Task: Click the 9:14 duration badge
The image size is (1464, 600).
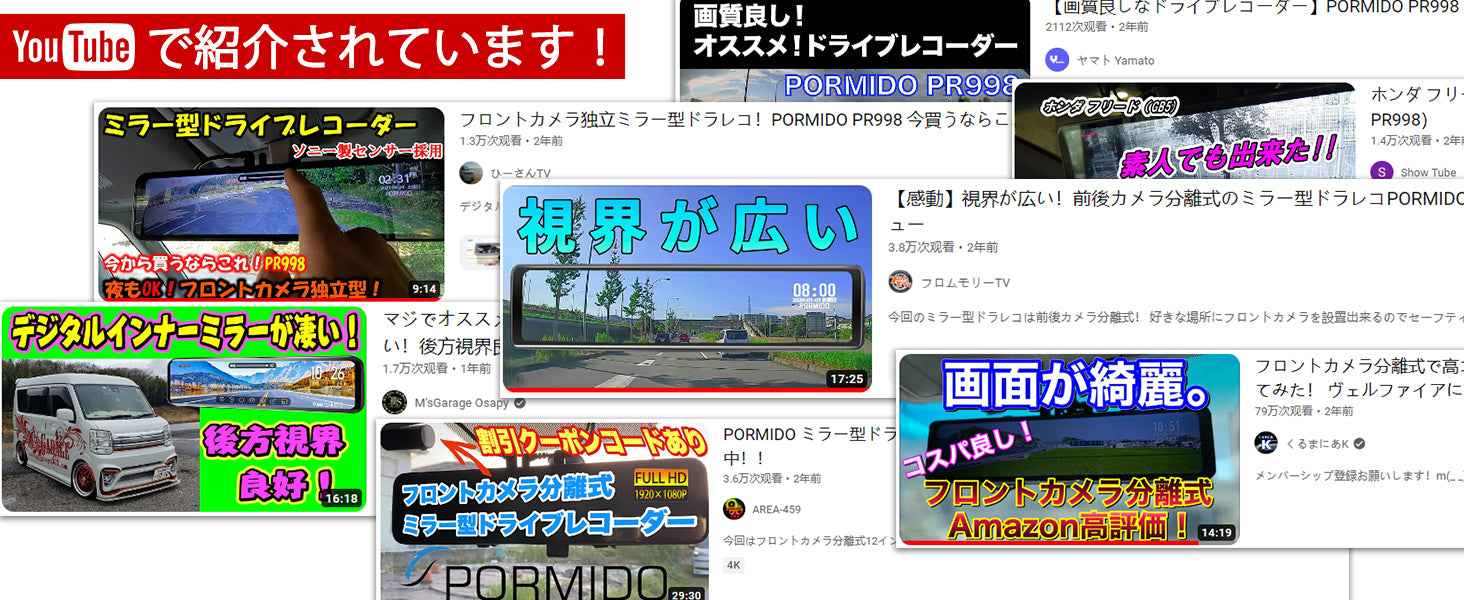Action: 424,289
